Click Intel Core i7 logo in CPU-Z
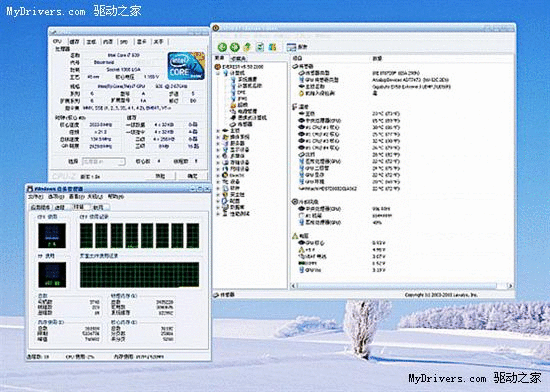This screenshot has width=550, height=392. [x=186, y=66]
